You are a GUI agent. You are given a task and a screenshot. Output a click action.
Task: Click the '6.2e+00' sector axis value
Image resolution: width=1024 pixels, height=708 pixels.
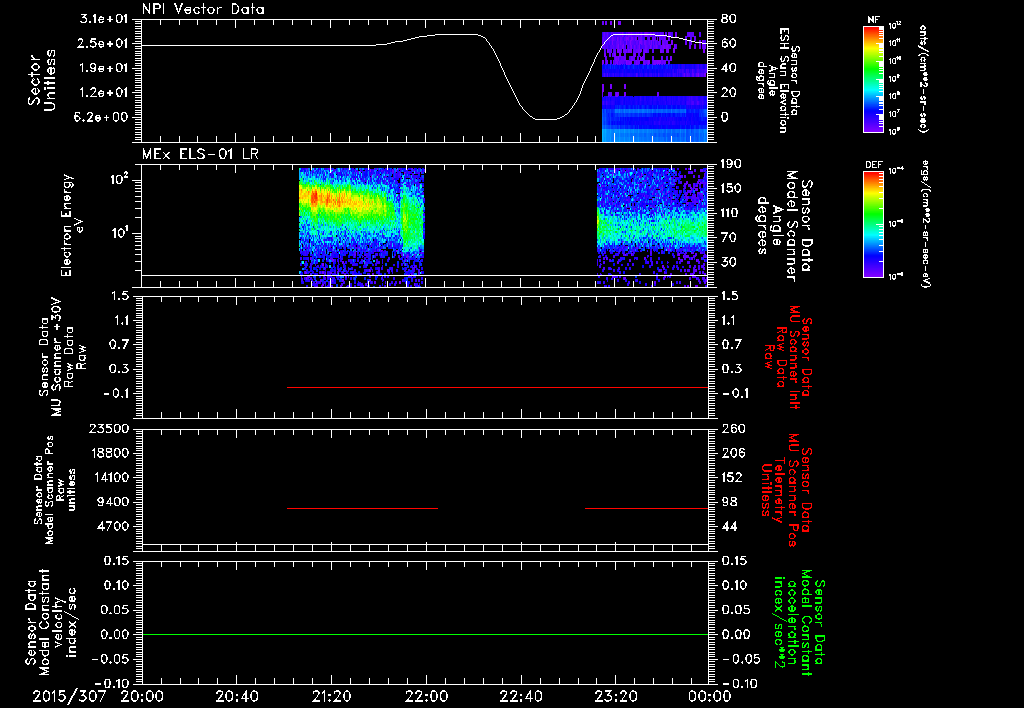pyautogui.click(x=103, y=117)
